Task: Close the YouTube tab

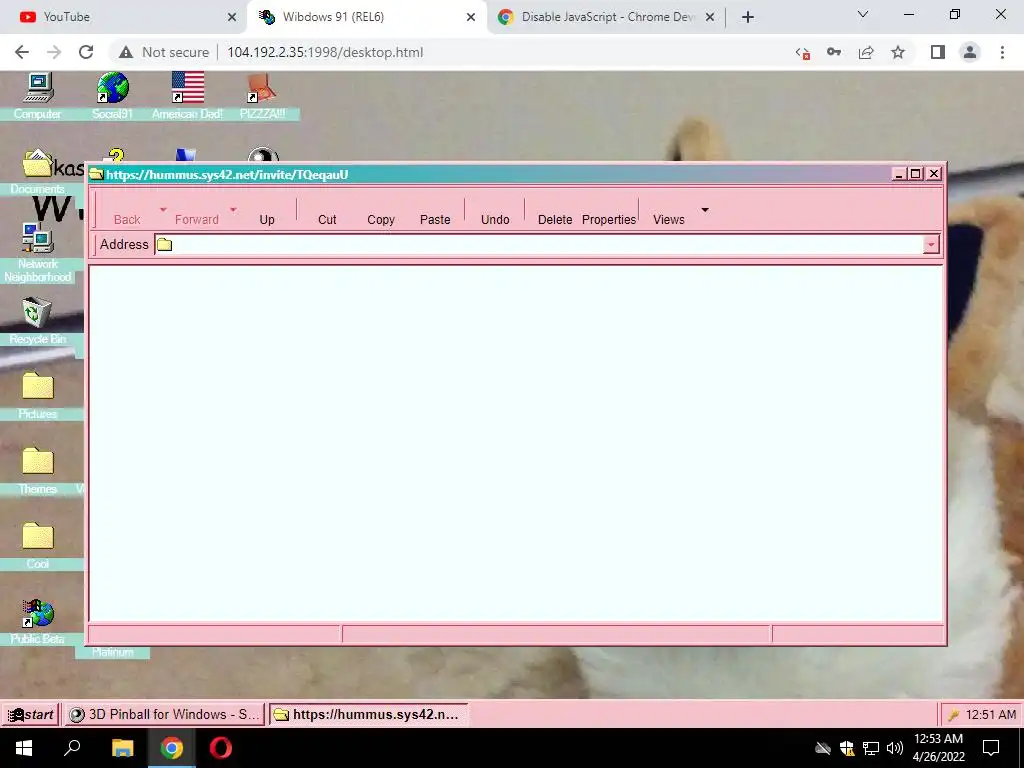Action: coord(232,17)
